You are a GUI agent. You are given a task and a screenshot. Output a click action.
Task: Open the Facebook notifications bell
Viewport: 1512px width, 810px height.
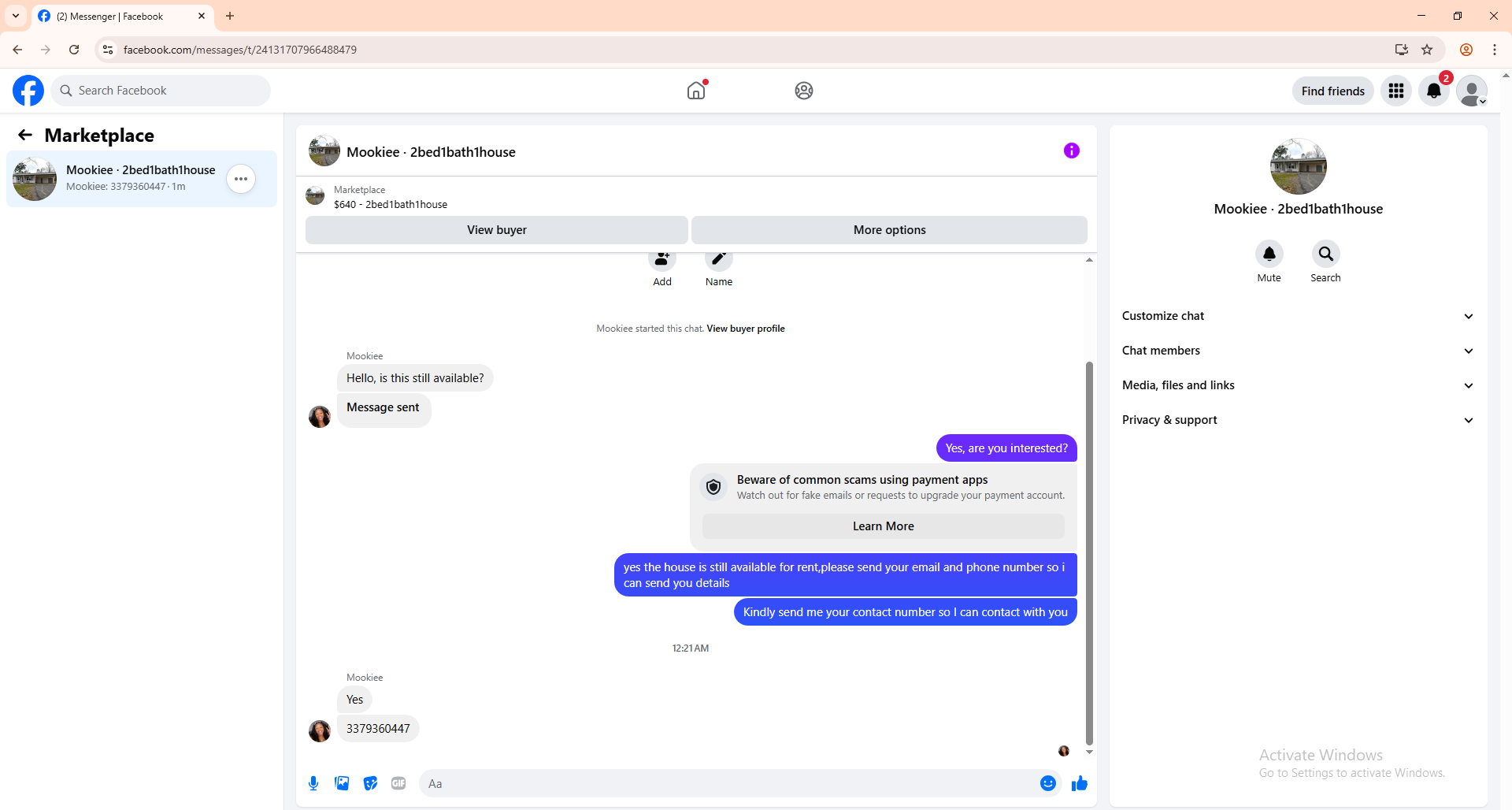coord(1434,91)
